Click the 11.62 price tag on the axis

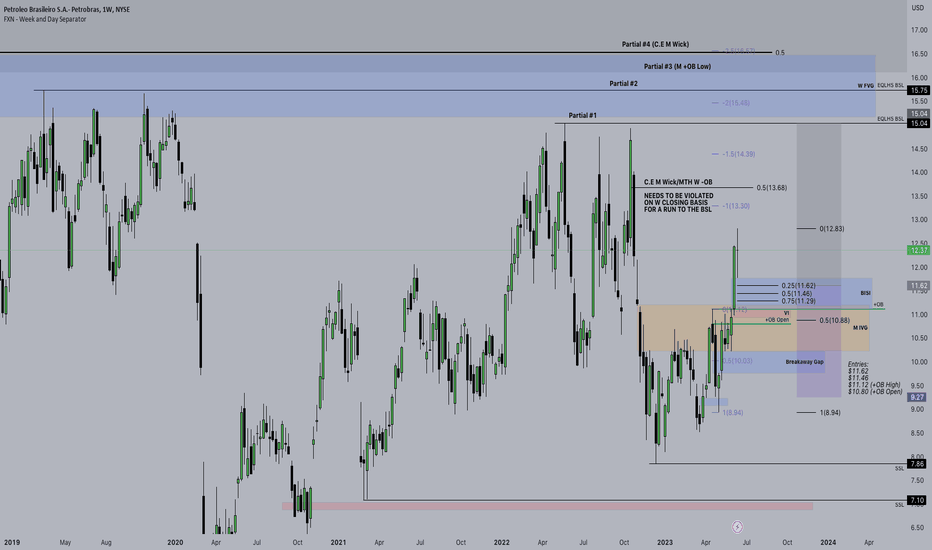[x=918, y=286]
